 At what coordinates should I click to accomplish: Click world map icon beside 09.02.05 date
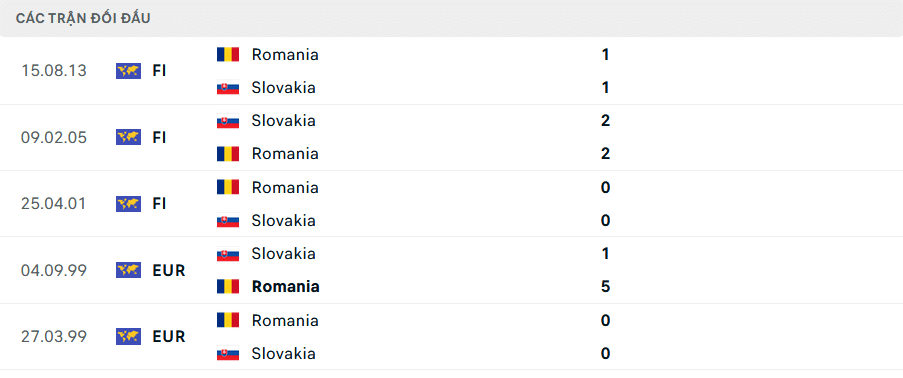pos(128,137)
